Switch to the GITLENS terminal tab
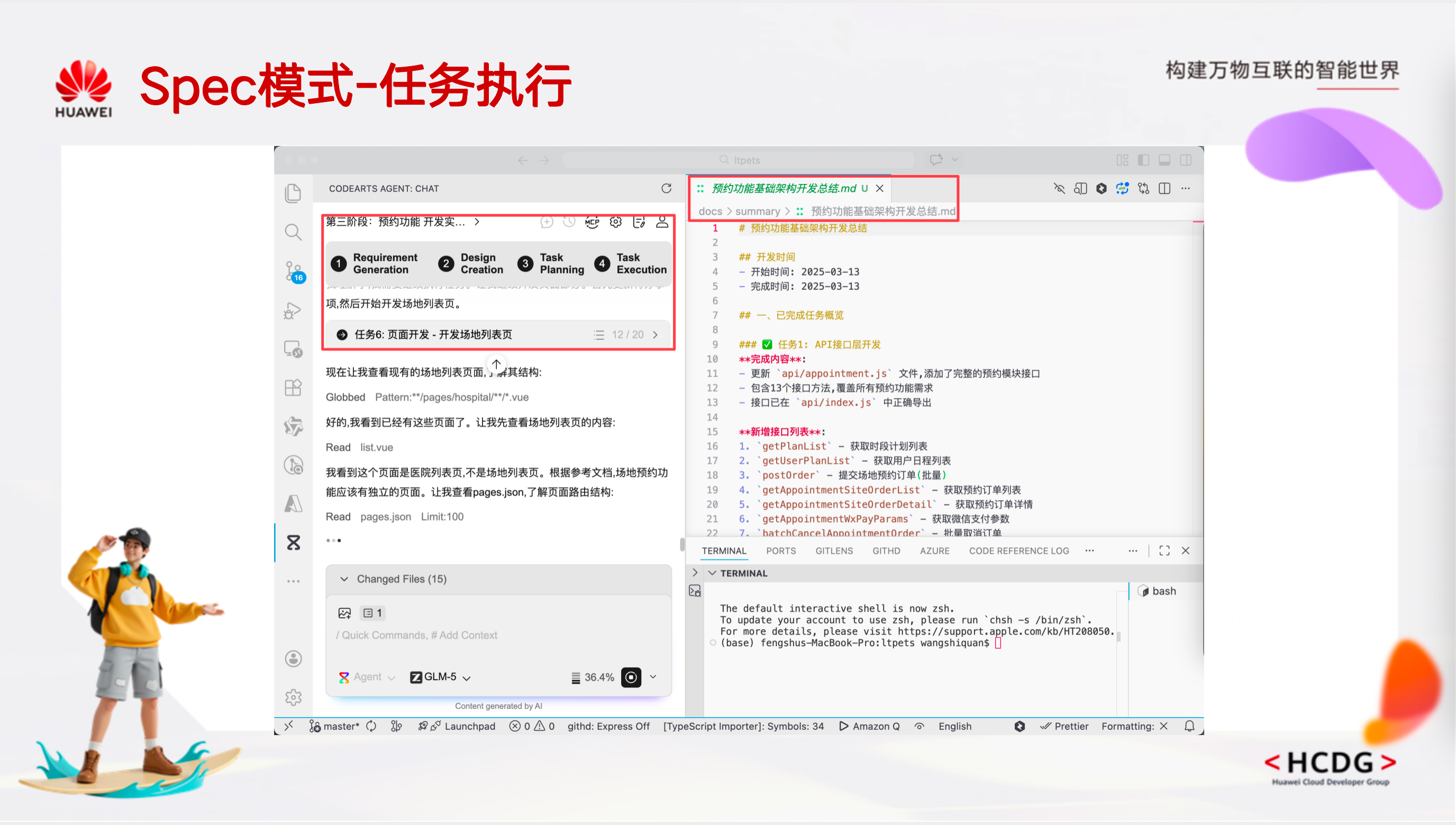Image resolution: width=1456 pixels, height=825 pixels. tap(834, 550)
